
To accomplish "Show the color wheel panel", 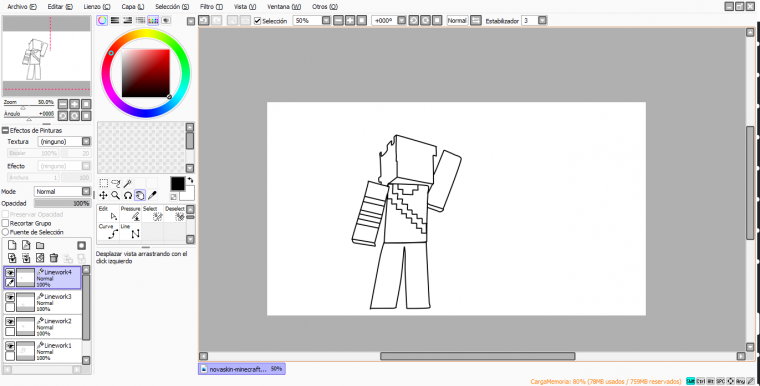I will coord(102,20).
